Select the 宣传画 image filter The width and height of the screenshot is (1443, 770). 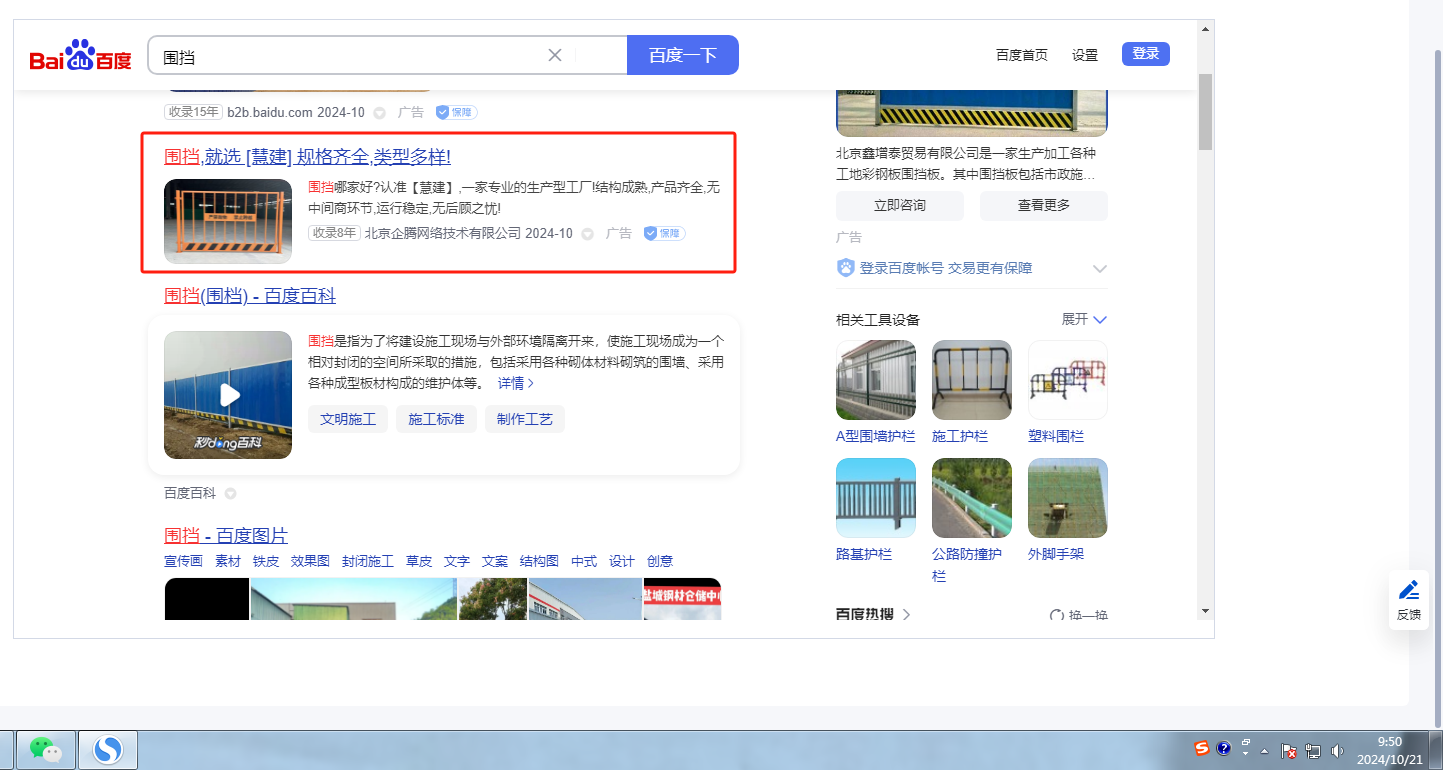[183, 561]
